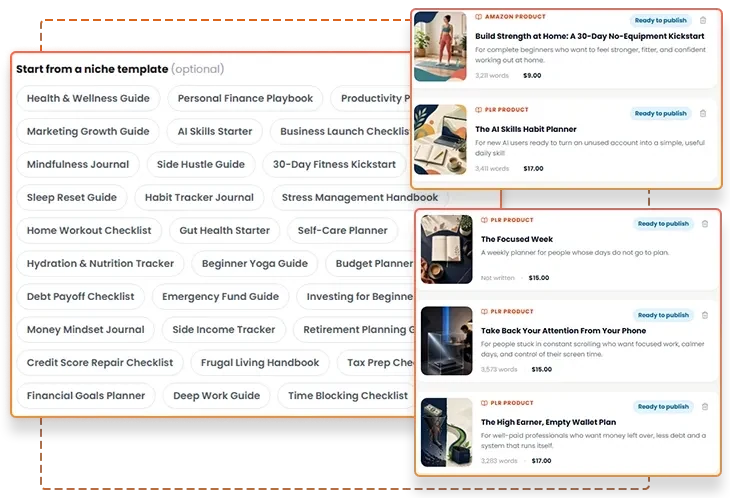Select the Investing for Beginners template
The image size is (730, 498).
(x=356, y=296)
